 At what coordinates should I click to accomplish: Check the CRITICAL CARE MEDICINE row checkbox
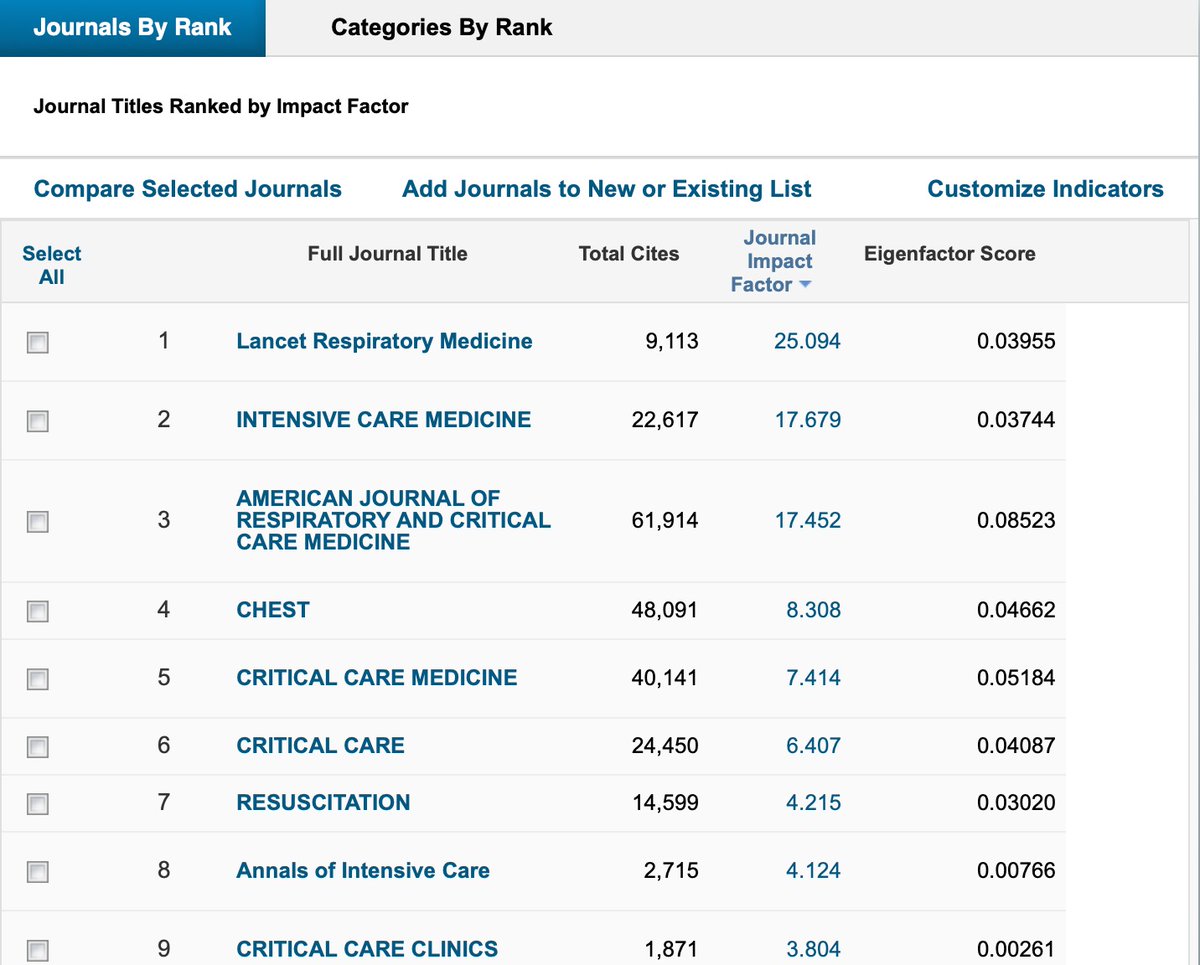(x=37, y=679)
